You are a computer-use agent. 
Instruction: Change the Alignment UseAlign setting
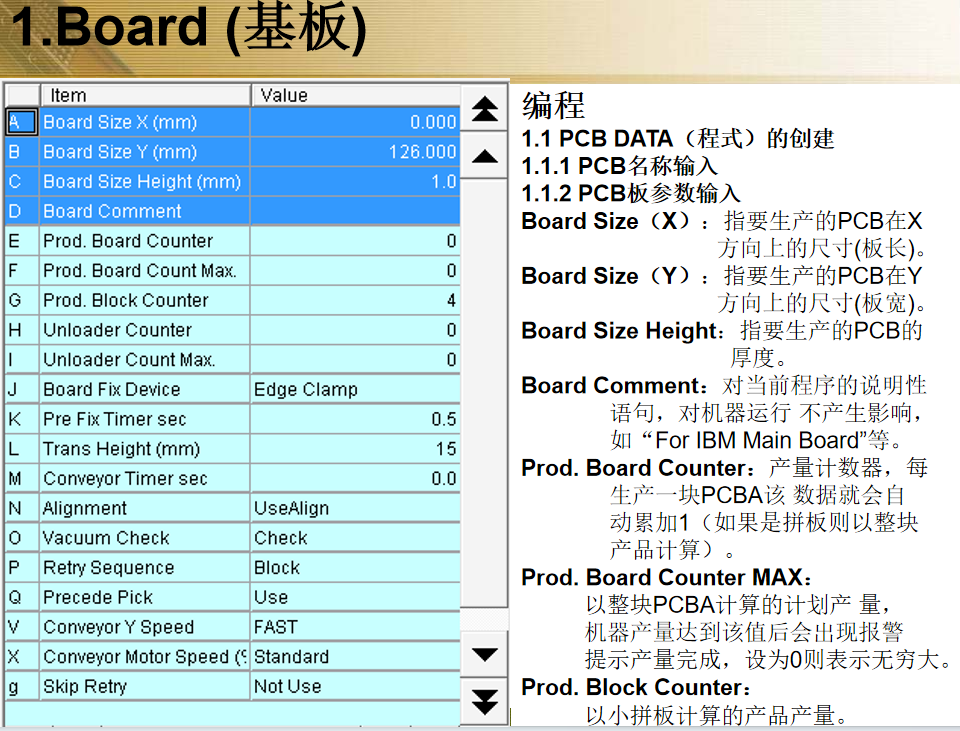pos(355,509)
